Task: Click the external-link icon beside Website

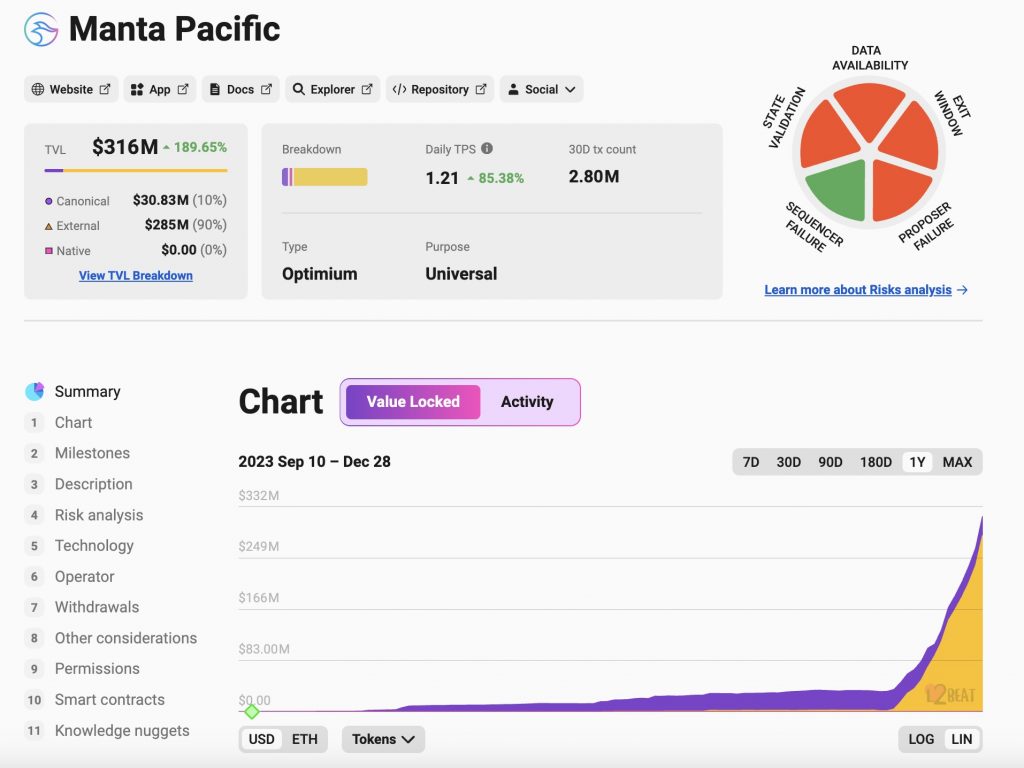Action: 104,89
